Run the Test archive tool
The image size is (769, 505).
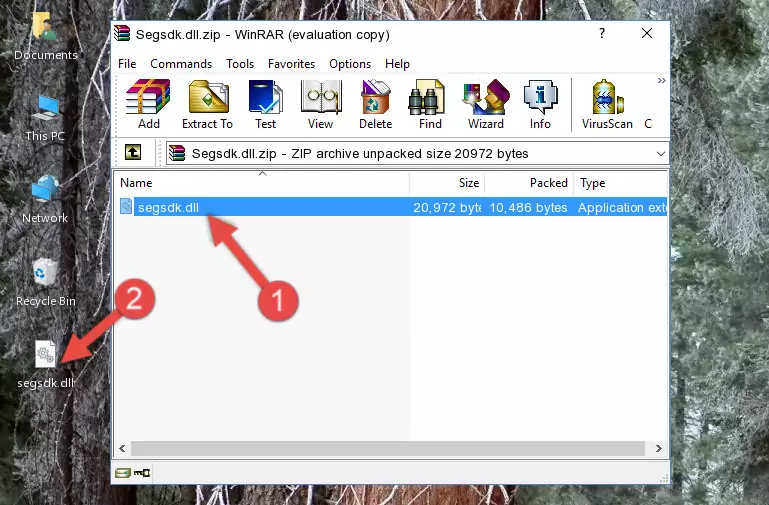[x=265, y=104]
